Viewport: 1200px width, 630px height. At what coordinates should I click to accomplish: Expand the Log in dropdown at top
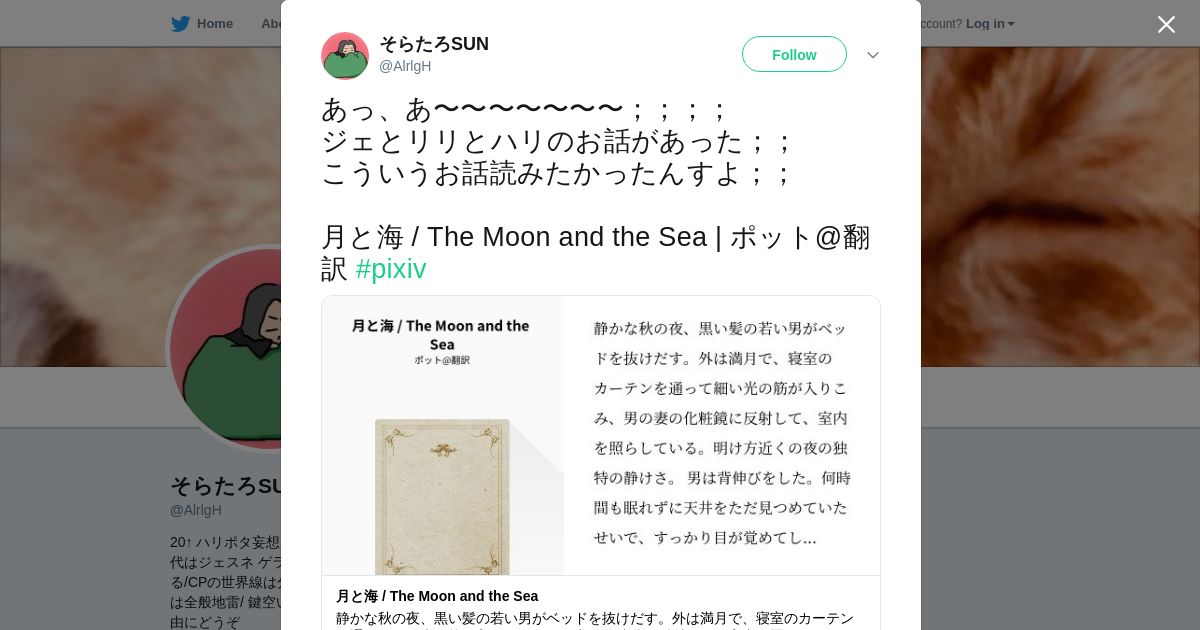tap(990, 24)
